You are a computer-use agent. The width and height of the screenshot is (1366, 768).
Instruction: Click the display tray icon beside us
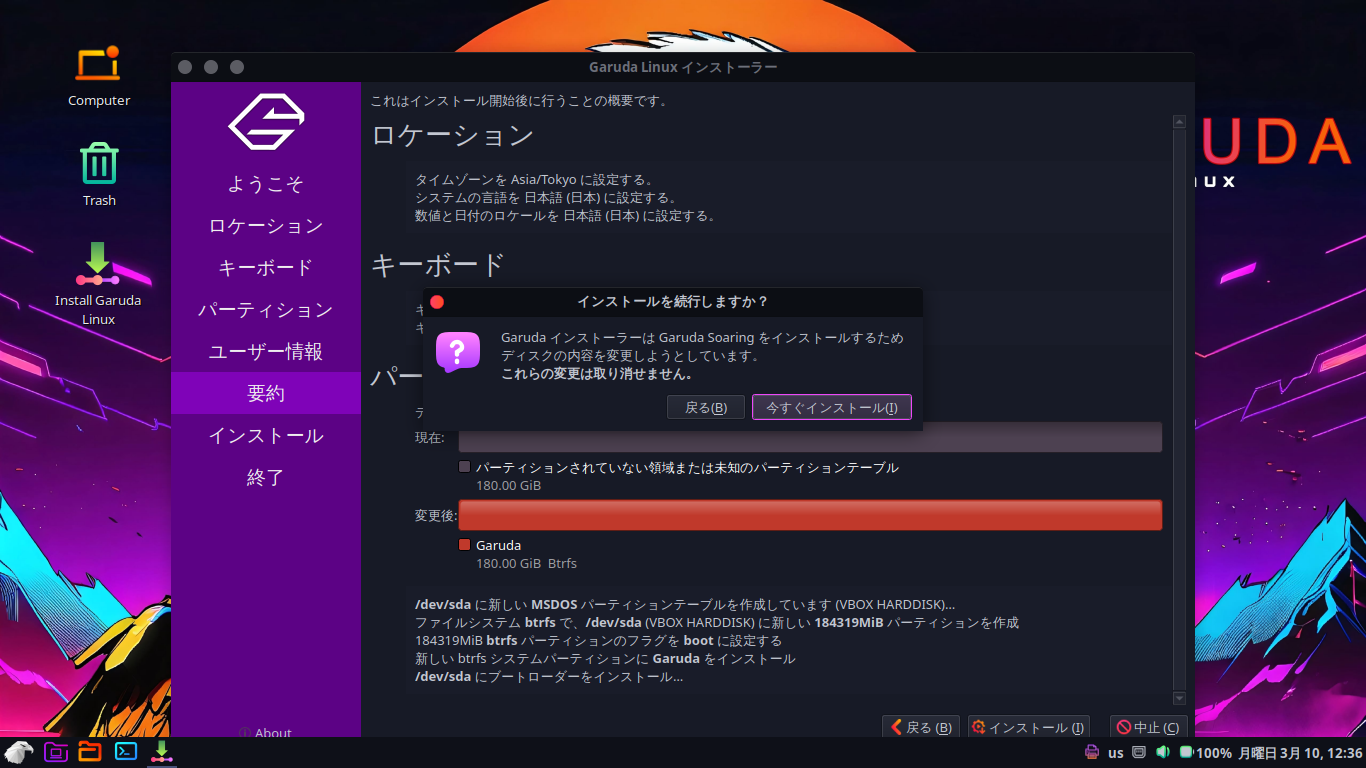tap(1139, 752)
